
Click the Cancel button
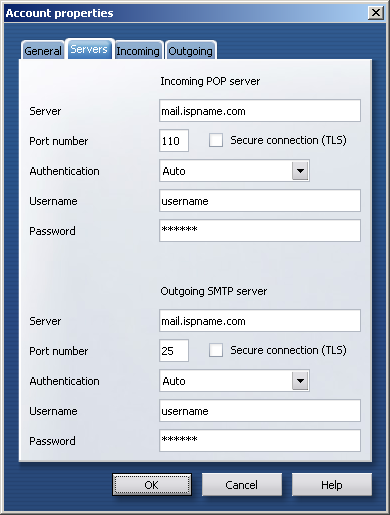coord(242,485)
